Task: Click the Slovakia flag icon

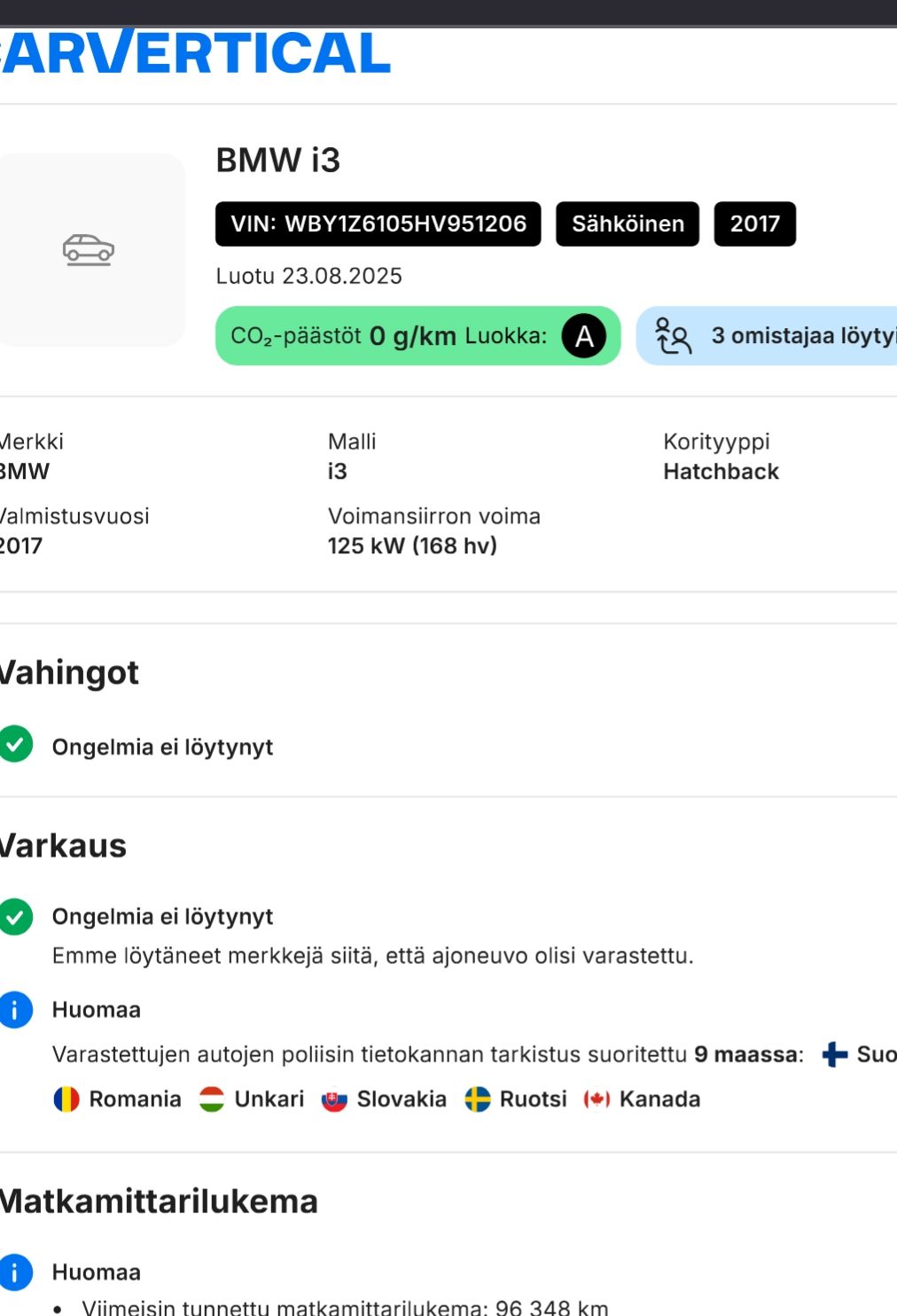Action: coord(334,1100)
